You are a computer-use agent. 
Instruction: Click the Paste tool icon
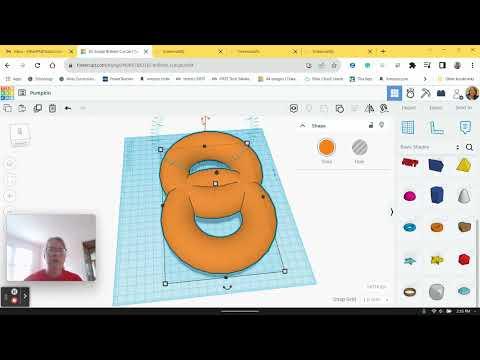pyautogui.click(x=22, y=108)
